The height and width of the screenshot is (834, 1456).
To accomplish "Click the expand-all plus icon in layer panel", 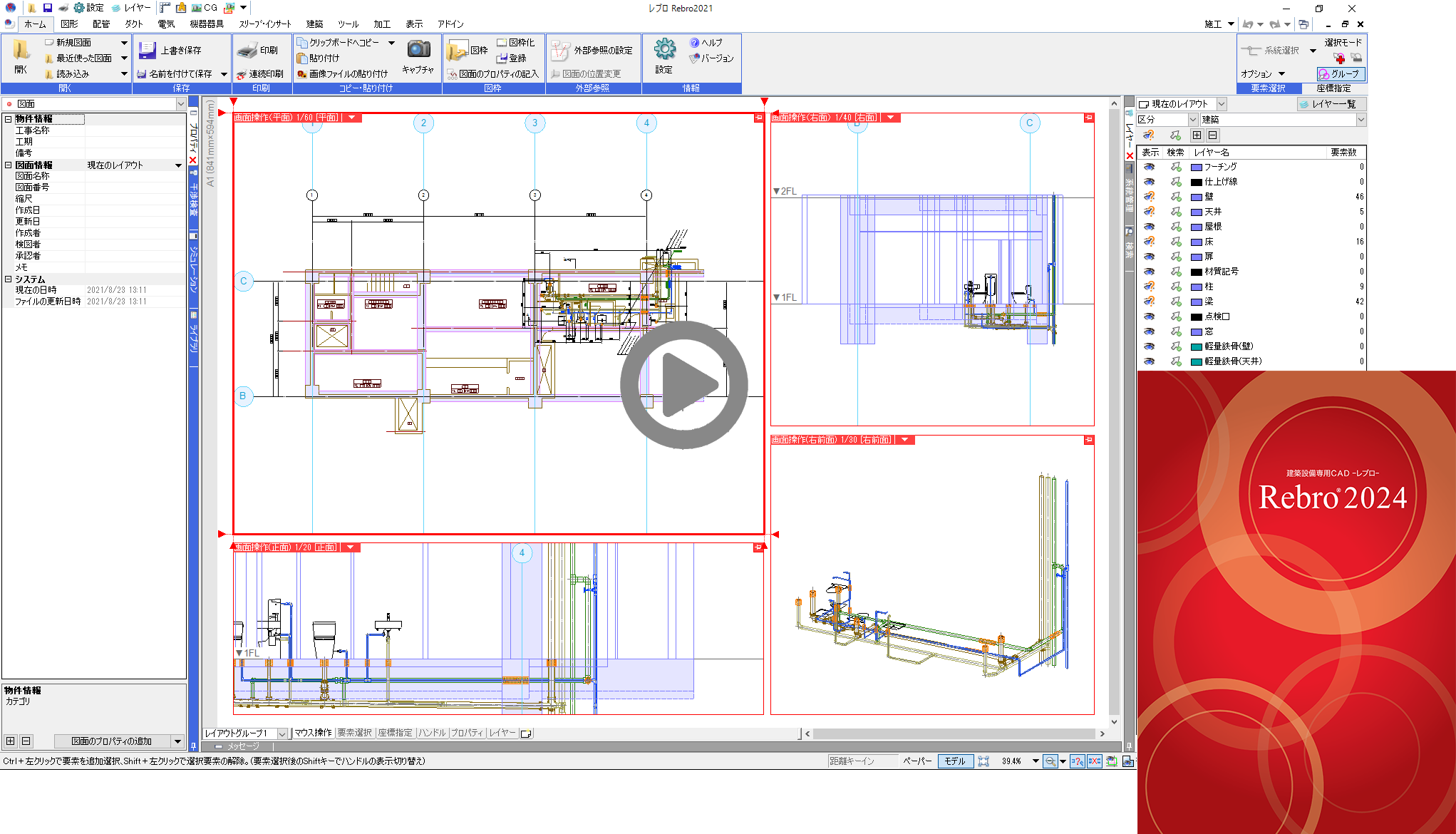I will tap(1197, 135).
